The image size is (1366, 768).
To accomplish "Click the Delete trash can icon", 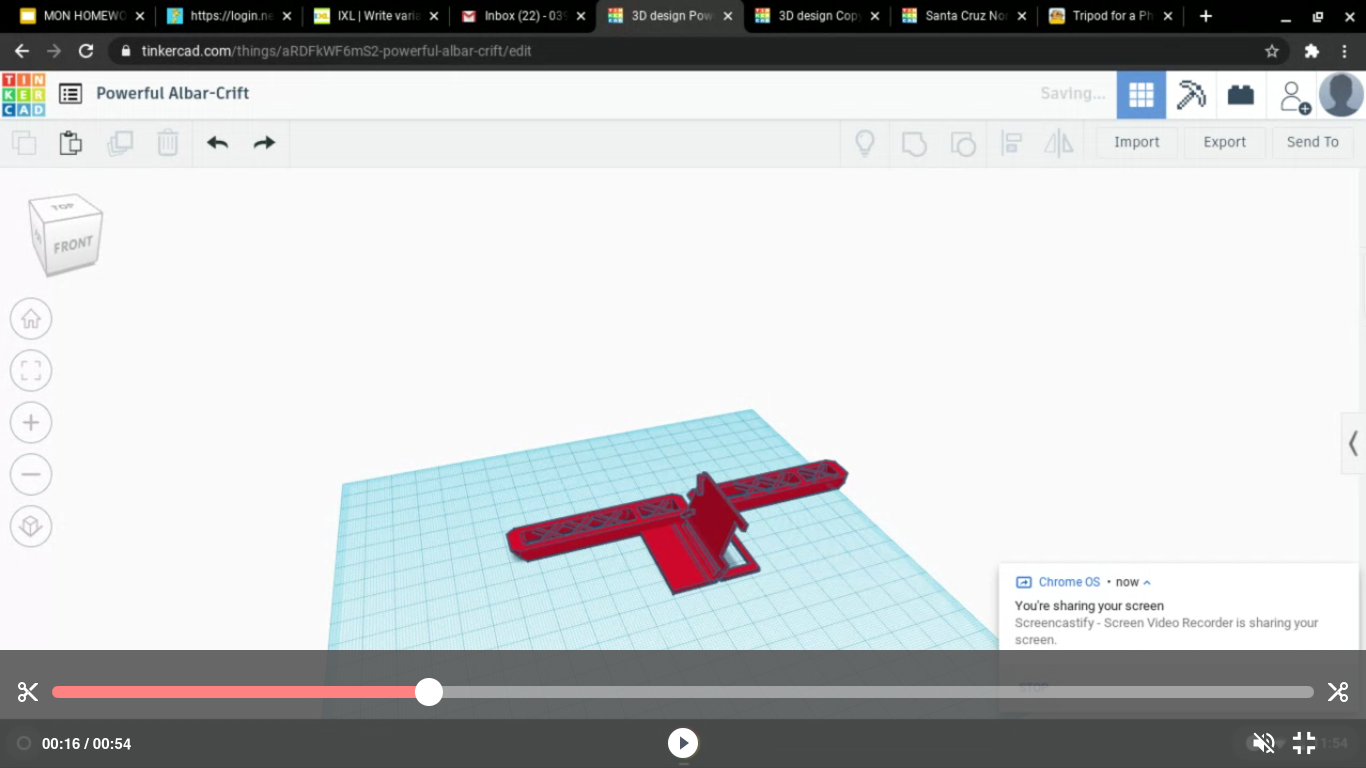I will click(167, 143).
